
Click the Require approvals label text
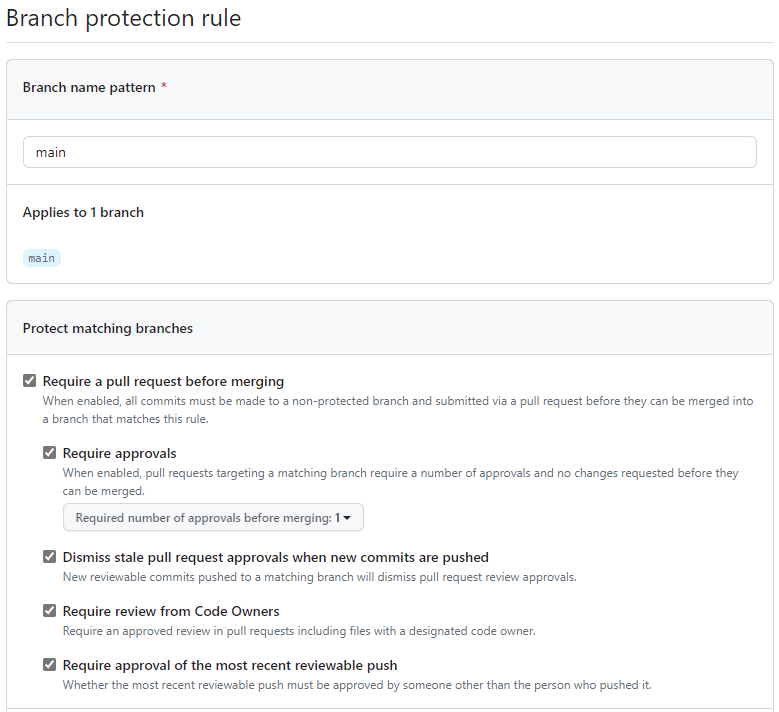(x=119, y=453)
